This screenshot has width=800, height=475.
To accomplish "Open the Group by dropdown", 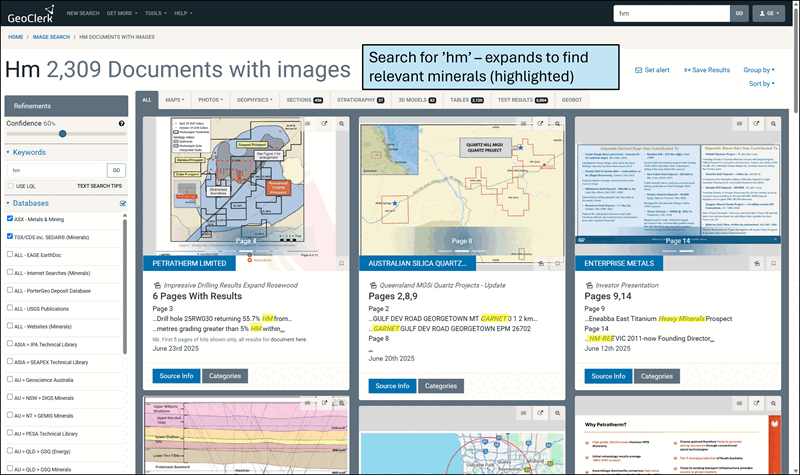I will pyautogui.click(x=758, y=70).
